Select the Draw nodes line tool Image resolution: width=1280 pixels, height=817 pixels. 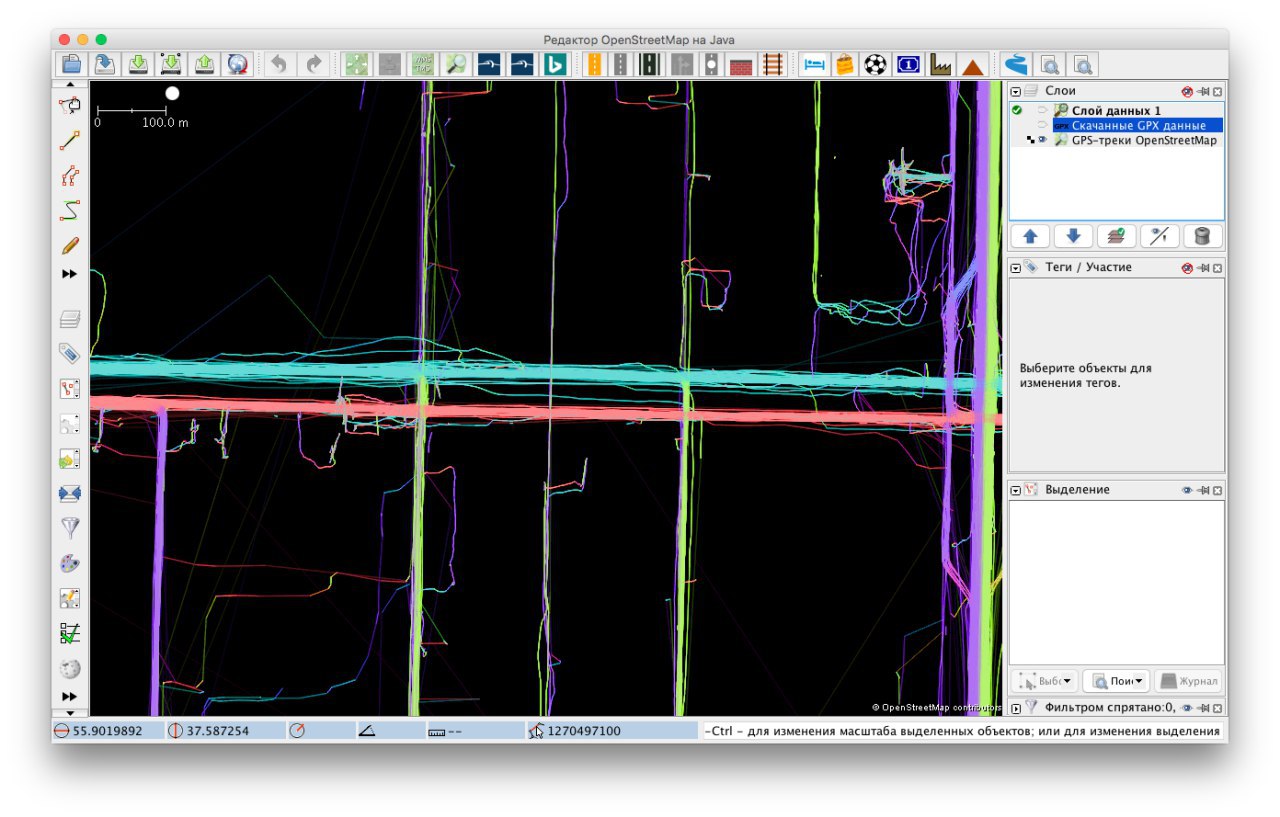[70, 141]
